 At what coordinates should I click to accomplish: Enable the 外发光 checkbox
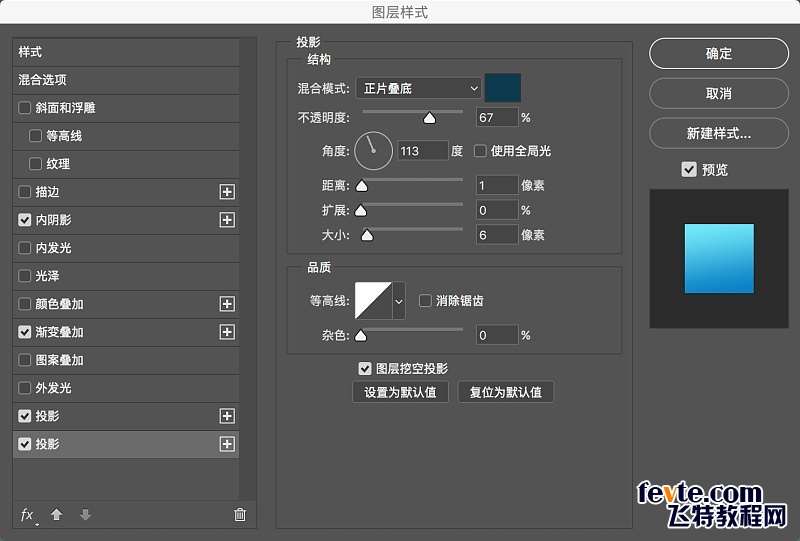point(24,388)
